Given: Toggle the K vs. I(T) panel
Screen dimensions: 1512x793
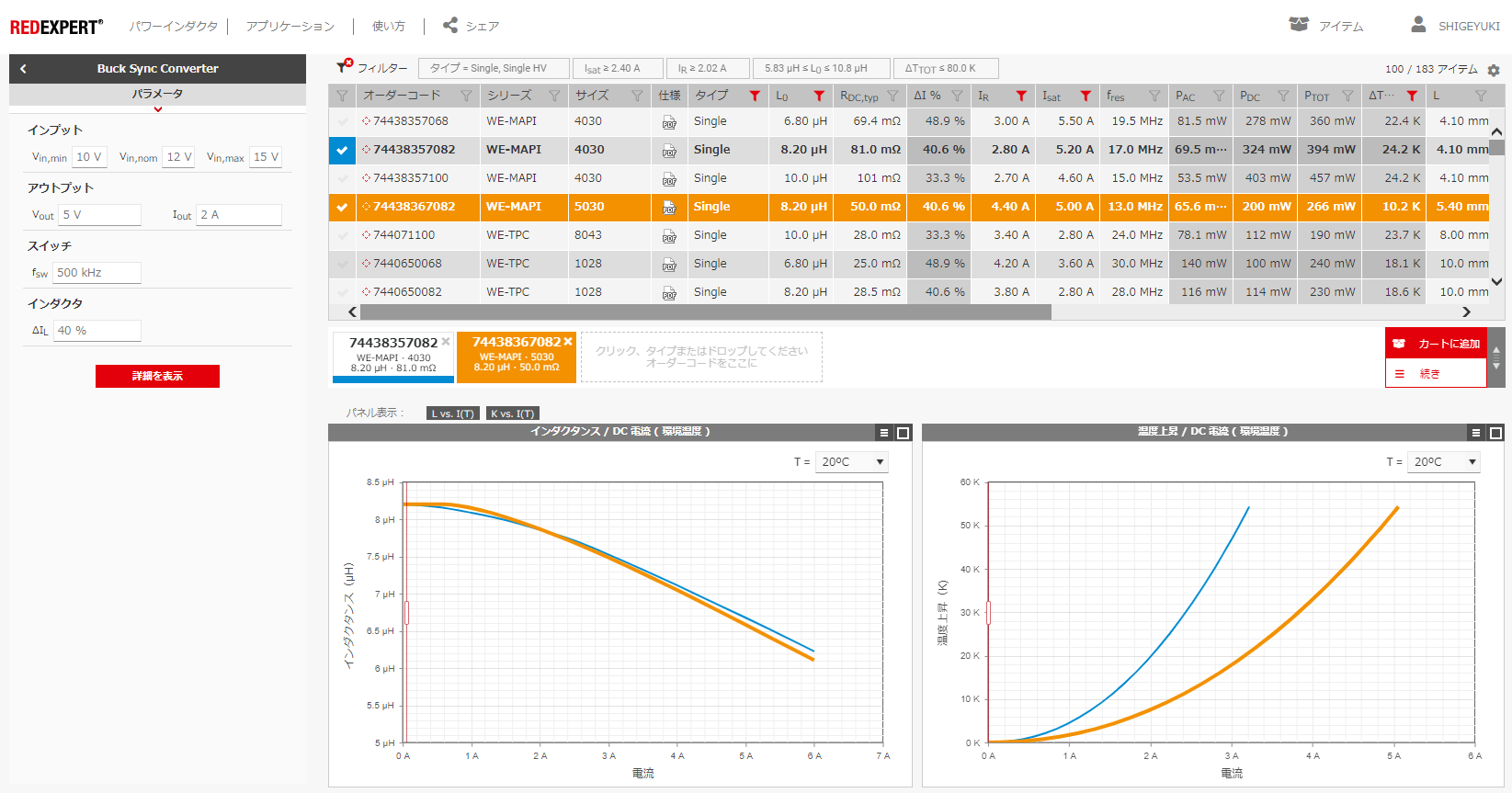Looking at the screenshot, I should coord(512,413).
